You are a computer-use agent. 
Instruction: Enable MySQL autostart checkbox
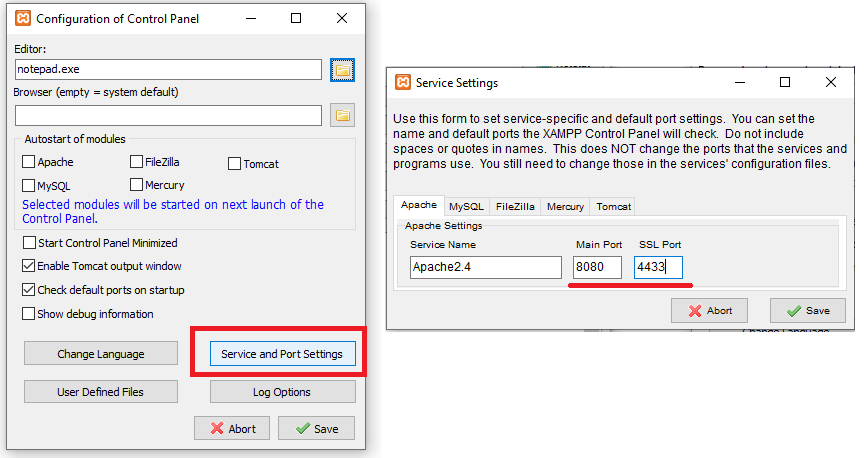(29, 185)
